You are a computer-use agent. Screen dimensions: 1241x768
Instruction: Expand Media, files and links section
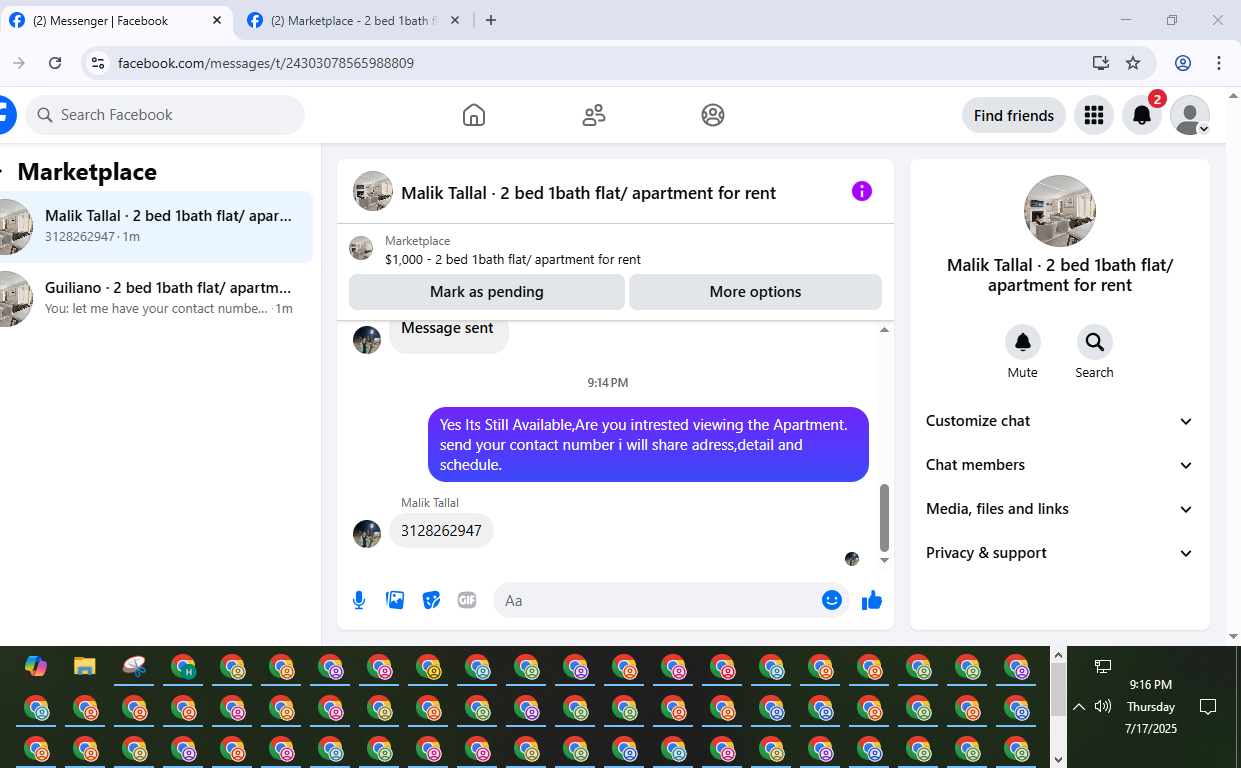1060,509
